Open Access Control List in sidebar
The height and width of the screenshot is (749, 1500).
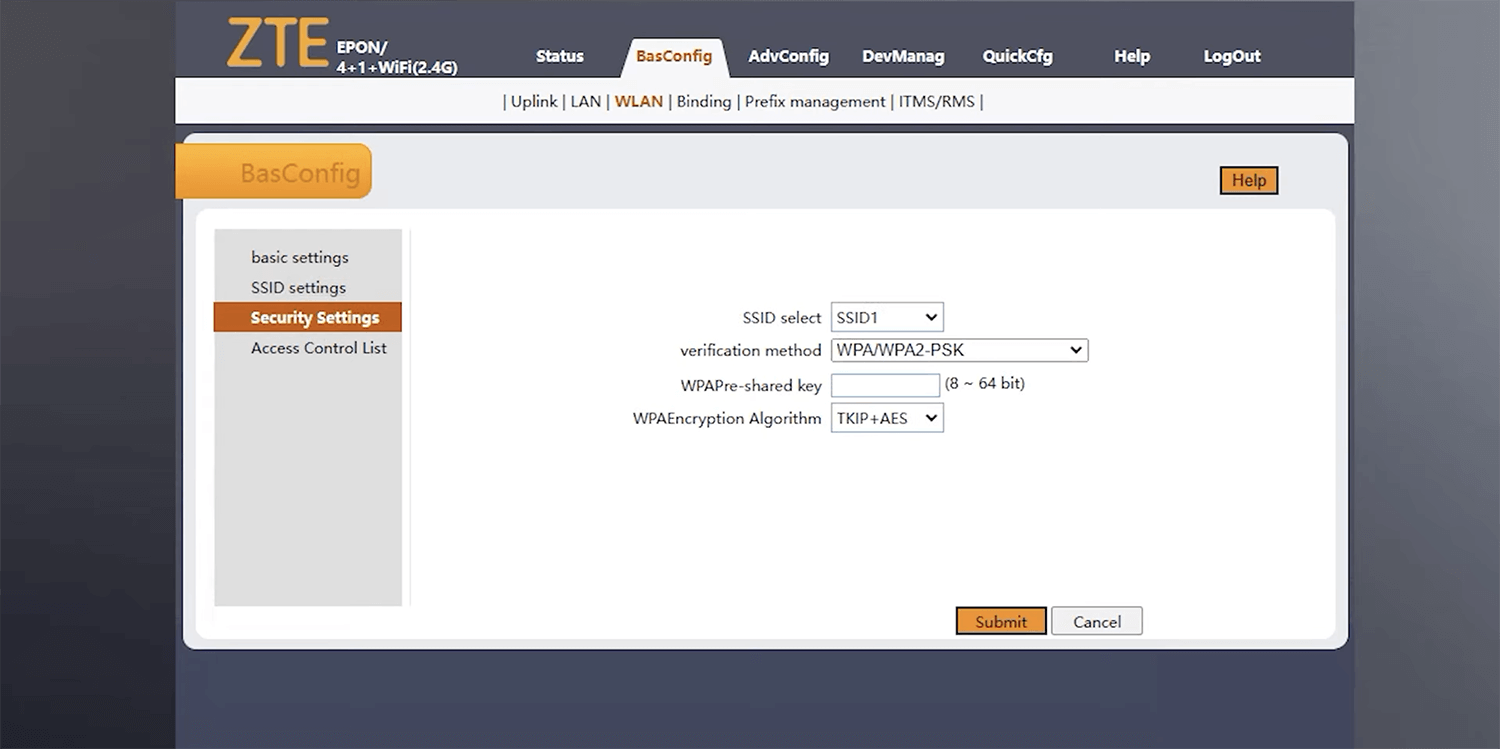coord(318,348)
